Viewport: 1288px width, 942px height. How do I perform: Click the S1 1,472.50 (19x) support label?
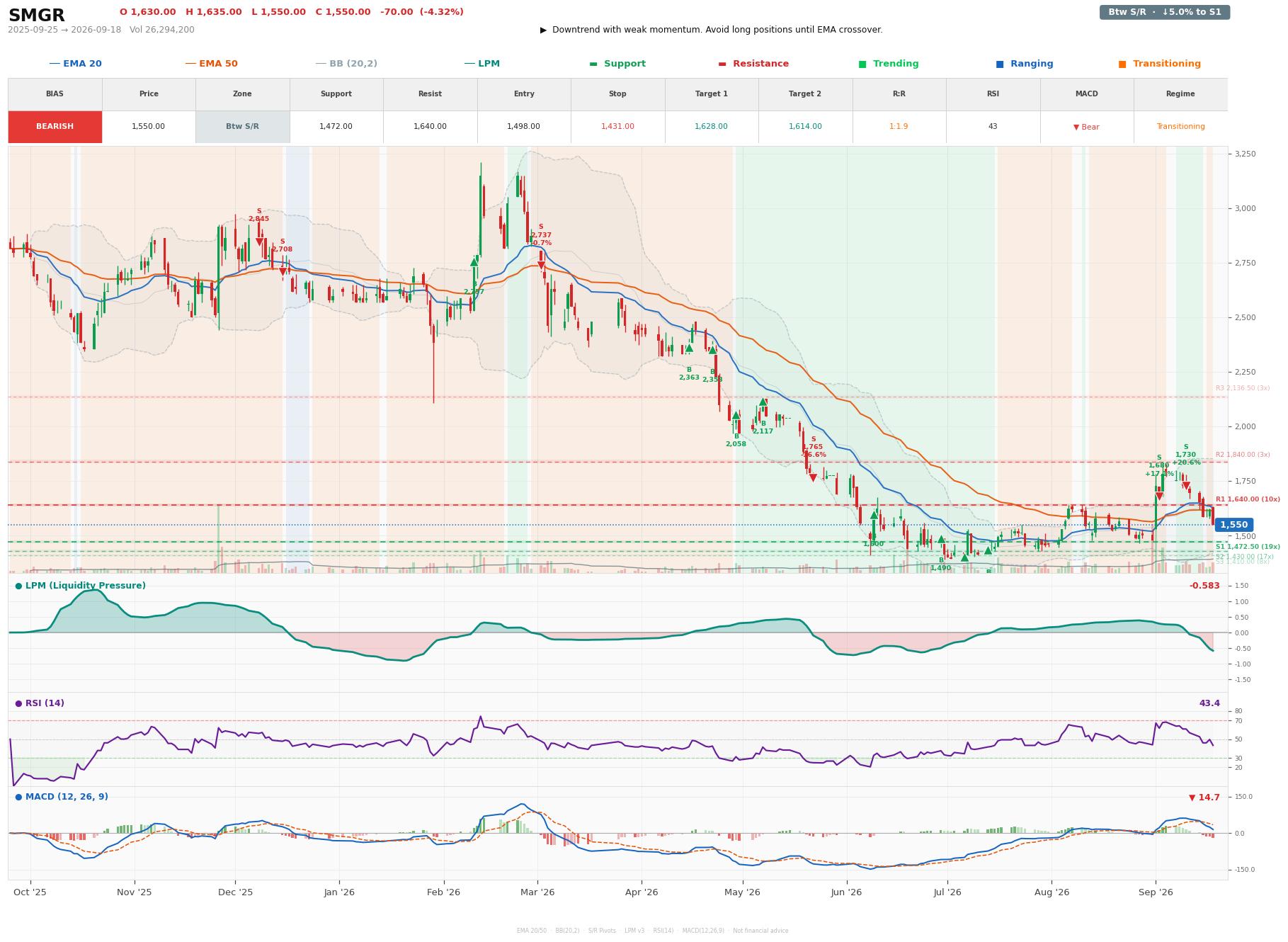(x=1248, y=547)
